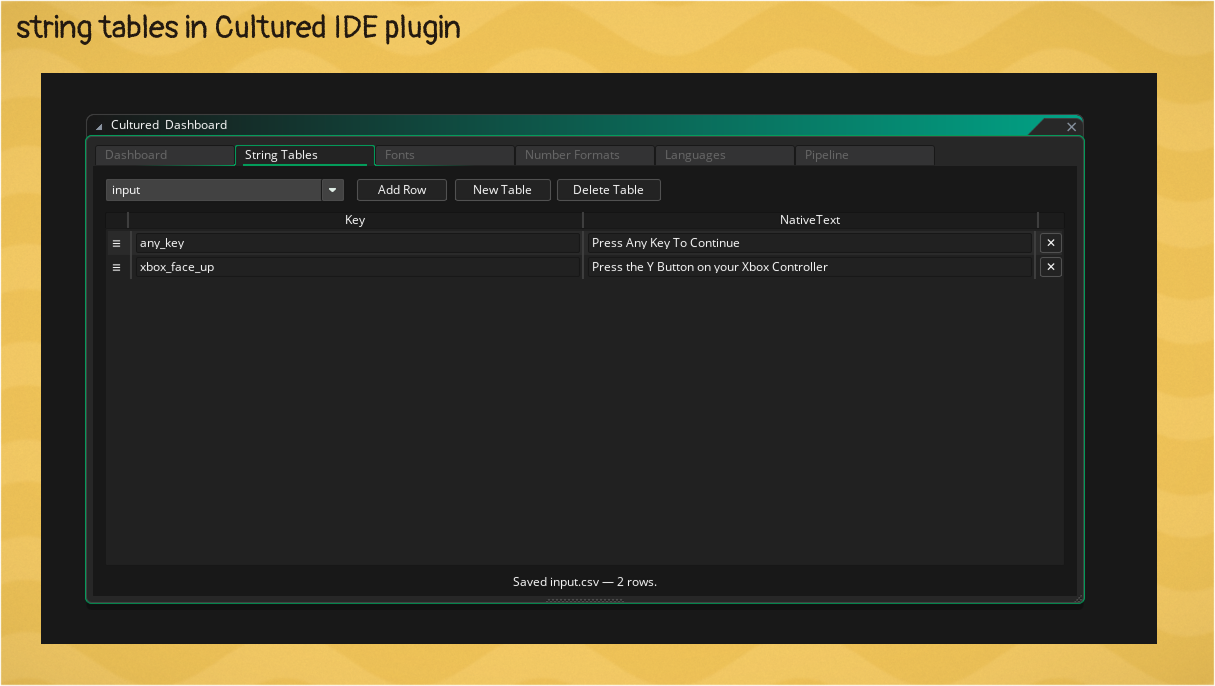Viewport: 1215px width, 686px height.
Task: Click the Delete Table button
Action: coord(608,190)
